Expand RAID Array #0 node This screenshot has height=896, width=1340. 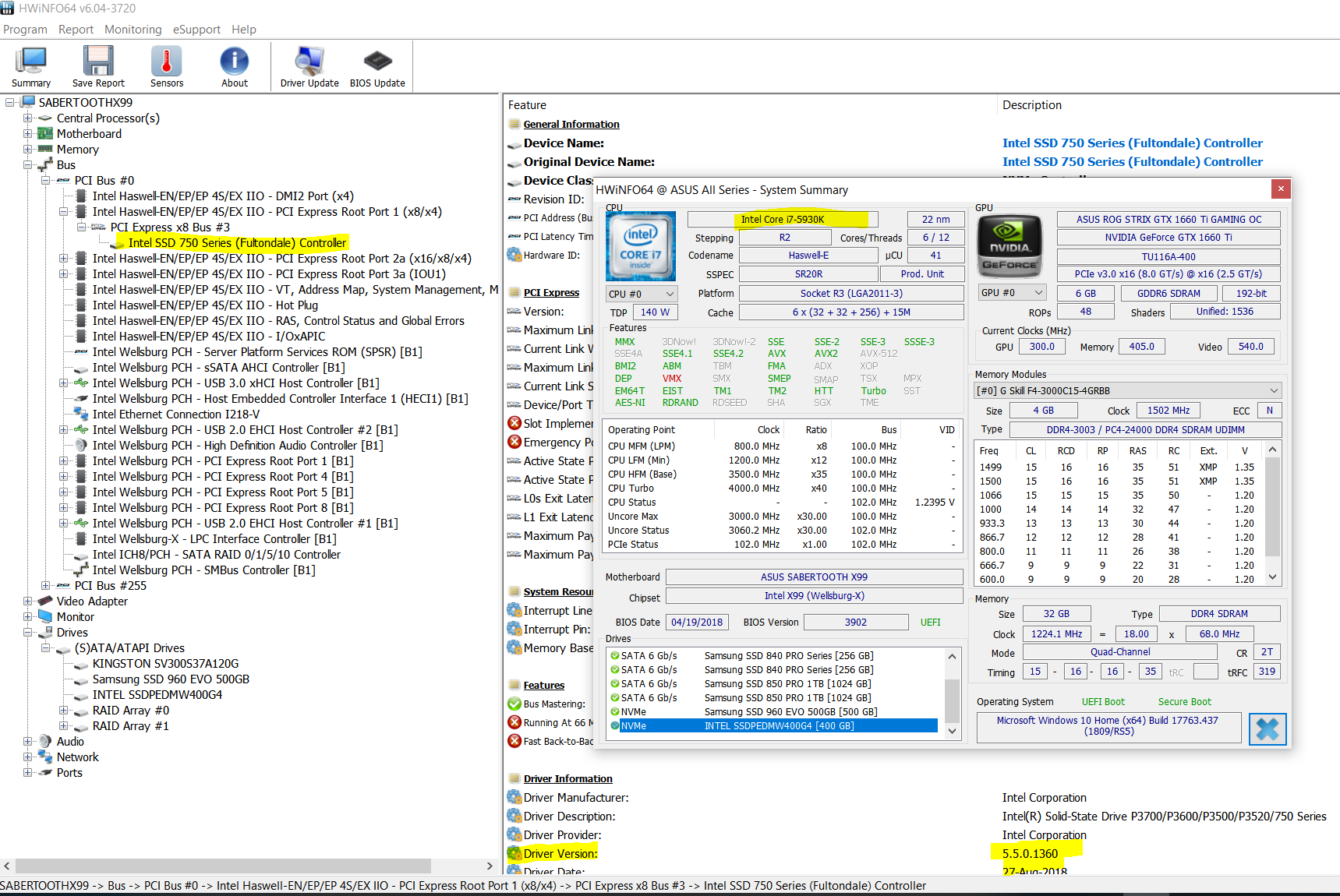click(64, 710)
